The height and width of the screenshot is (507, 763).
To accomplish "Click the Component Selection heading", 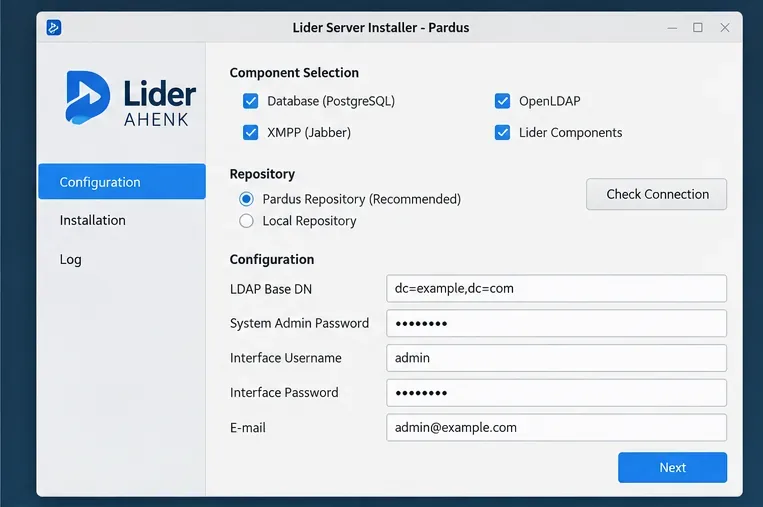I will (294, 73).
